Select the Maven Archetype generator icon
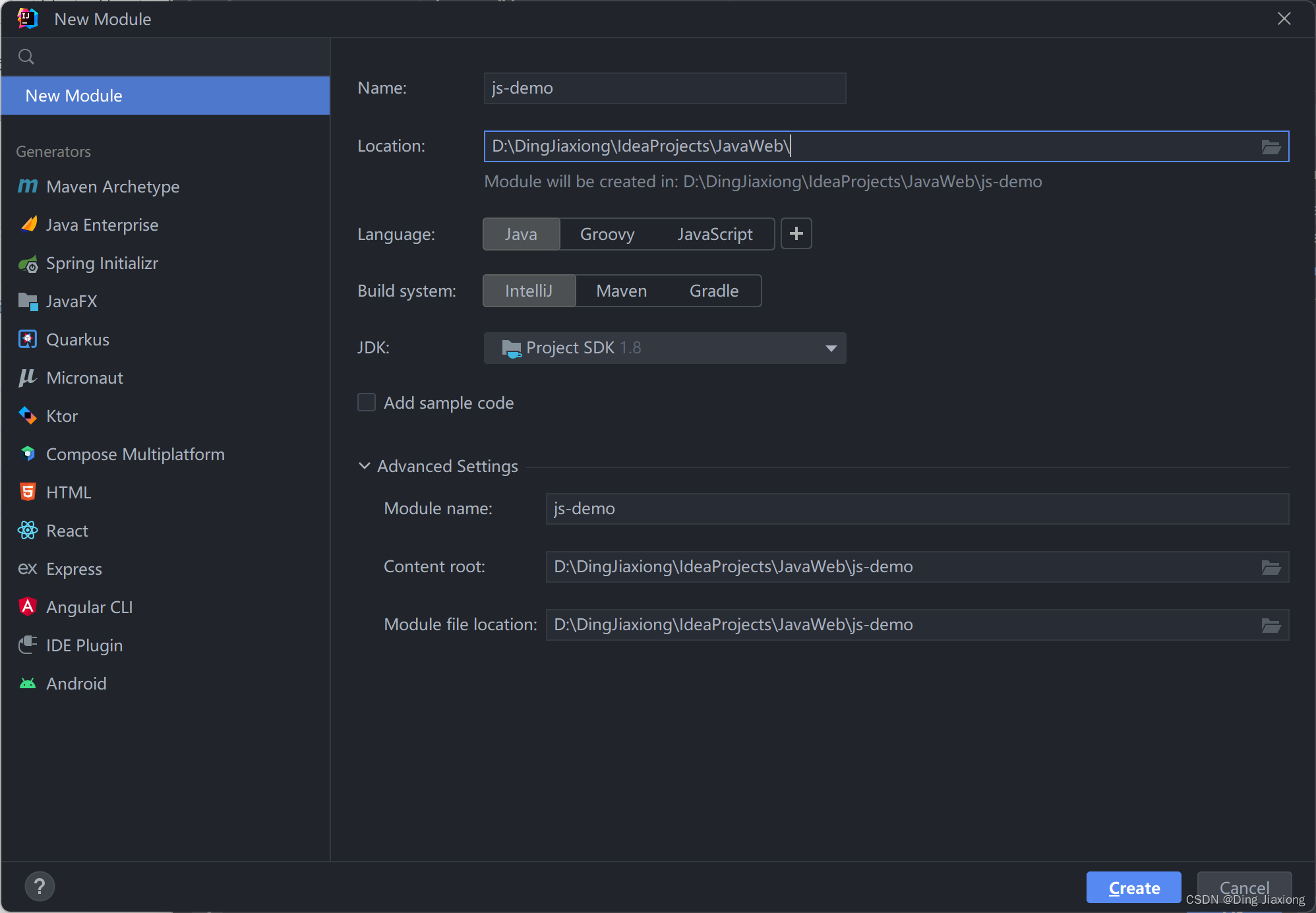Image resolution: width=1316 pixels, height=913 pixels. [x=28, y=187]
